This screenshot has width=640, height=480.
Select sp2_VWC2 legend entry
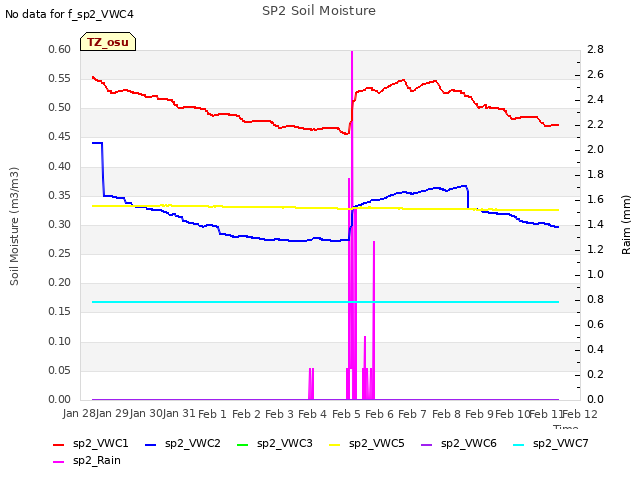(183, 443)
